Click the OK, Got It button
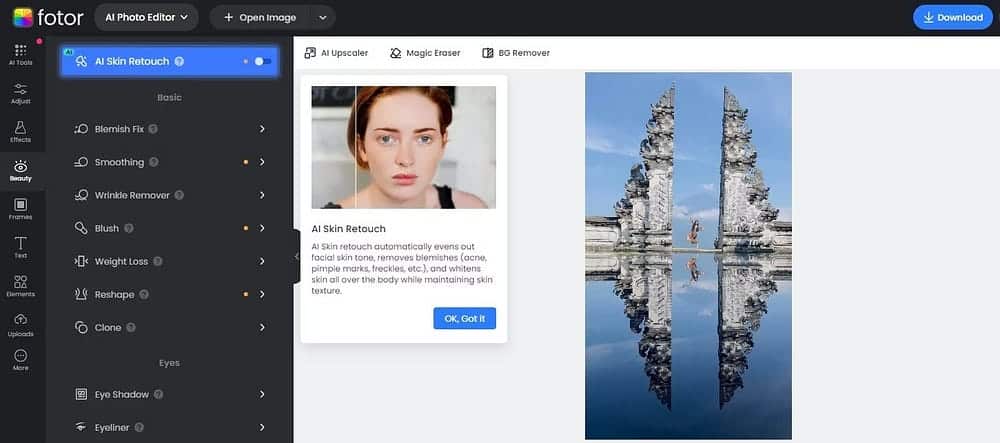Viewport: 1000px width, 443px height. [x=464, y=318]
